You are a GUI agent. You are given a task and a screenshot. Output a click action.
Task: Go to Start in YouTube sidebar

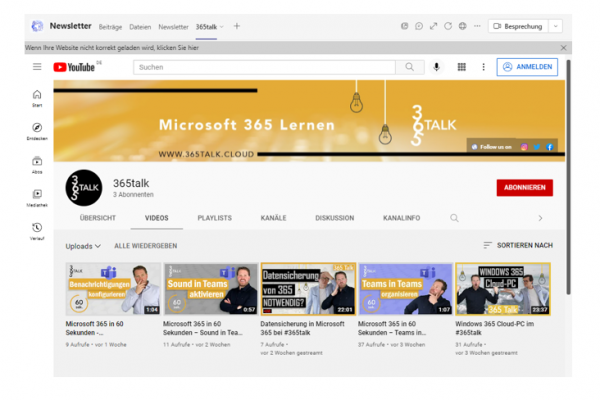click(37, 98)
